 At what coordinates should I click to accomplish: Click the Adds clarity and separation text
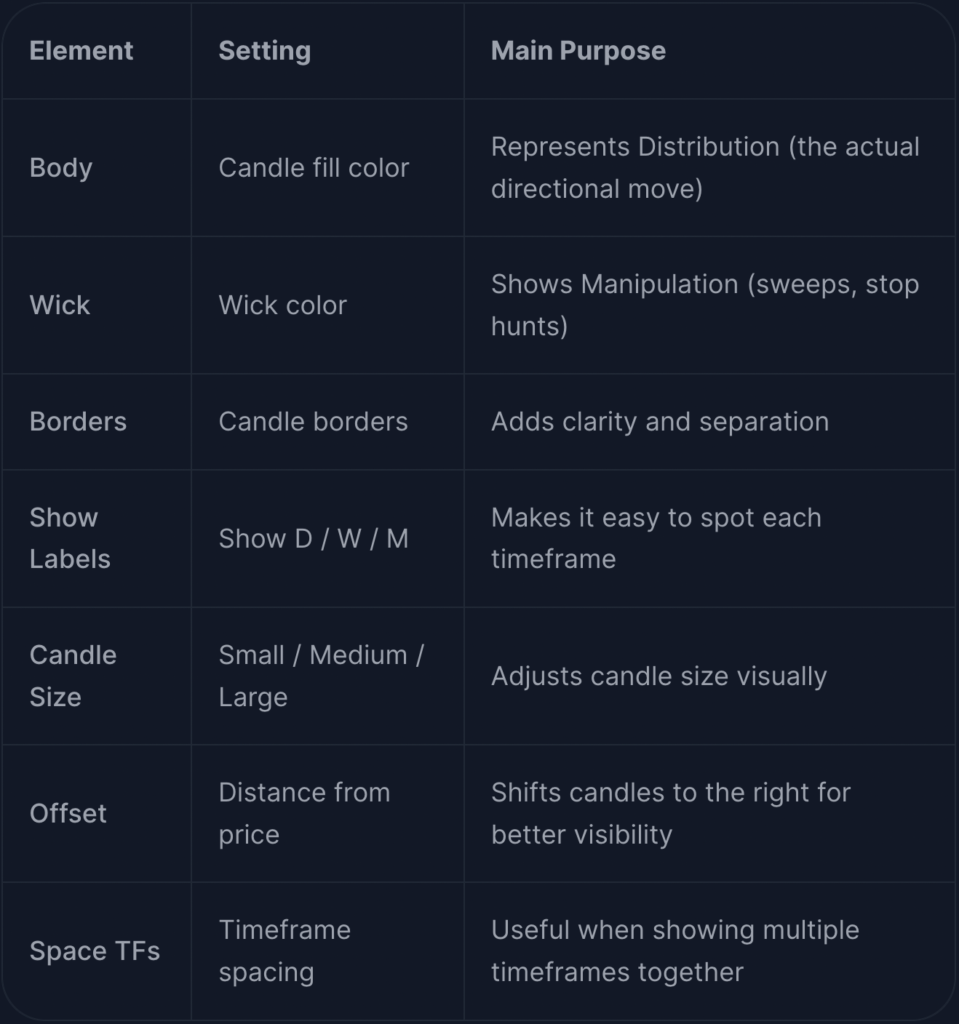point(660,422)
